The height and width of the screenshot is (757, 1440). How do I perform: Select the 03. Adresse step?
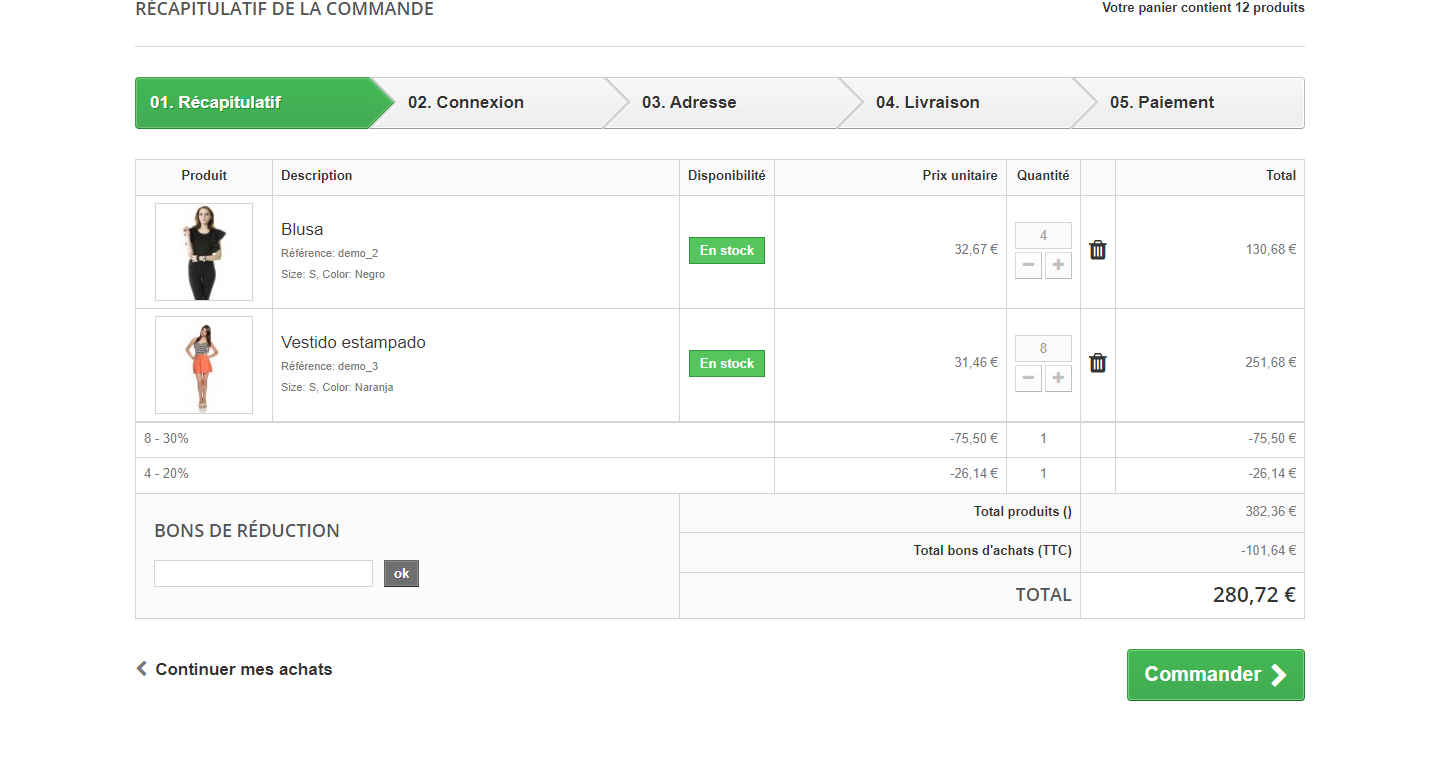689,103
